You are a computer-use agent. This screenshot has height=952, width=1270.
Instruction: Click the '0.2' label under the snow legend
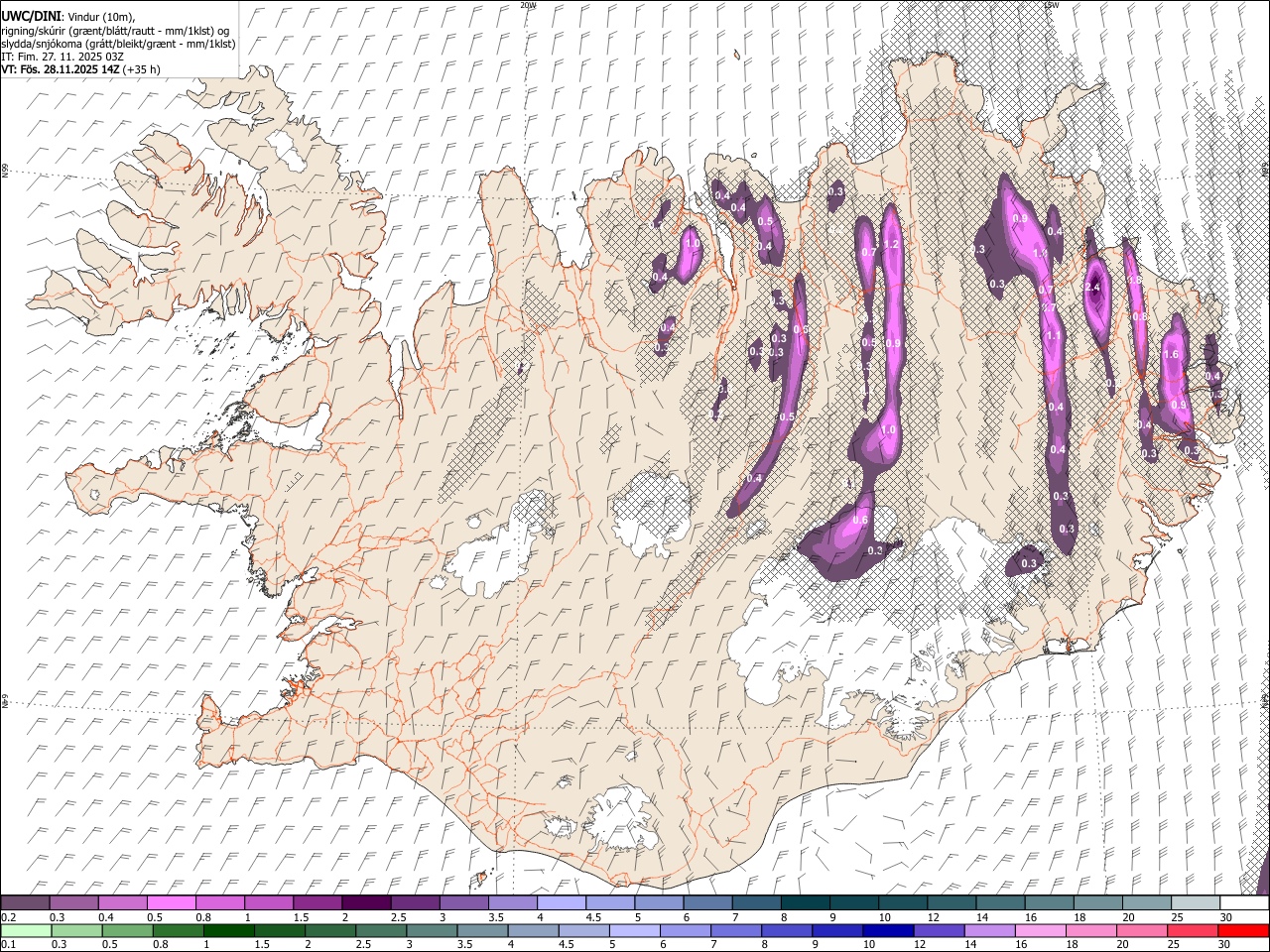coord(8,917)
